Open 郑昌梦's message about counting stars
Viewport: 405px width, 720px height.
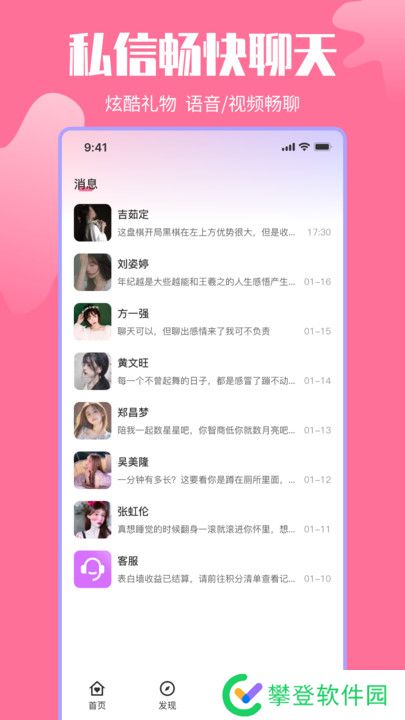click(x=202, y=421)
